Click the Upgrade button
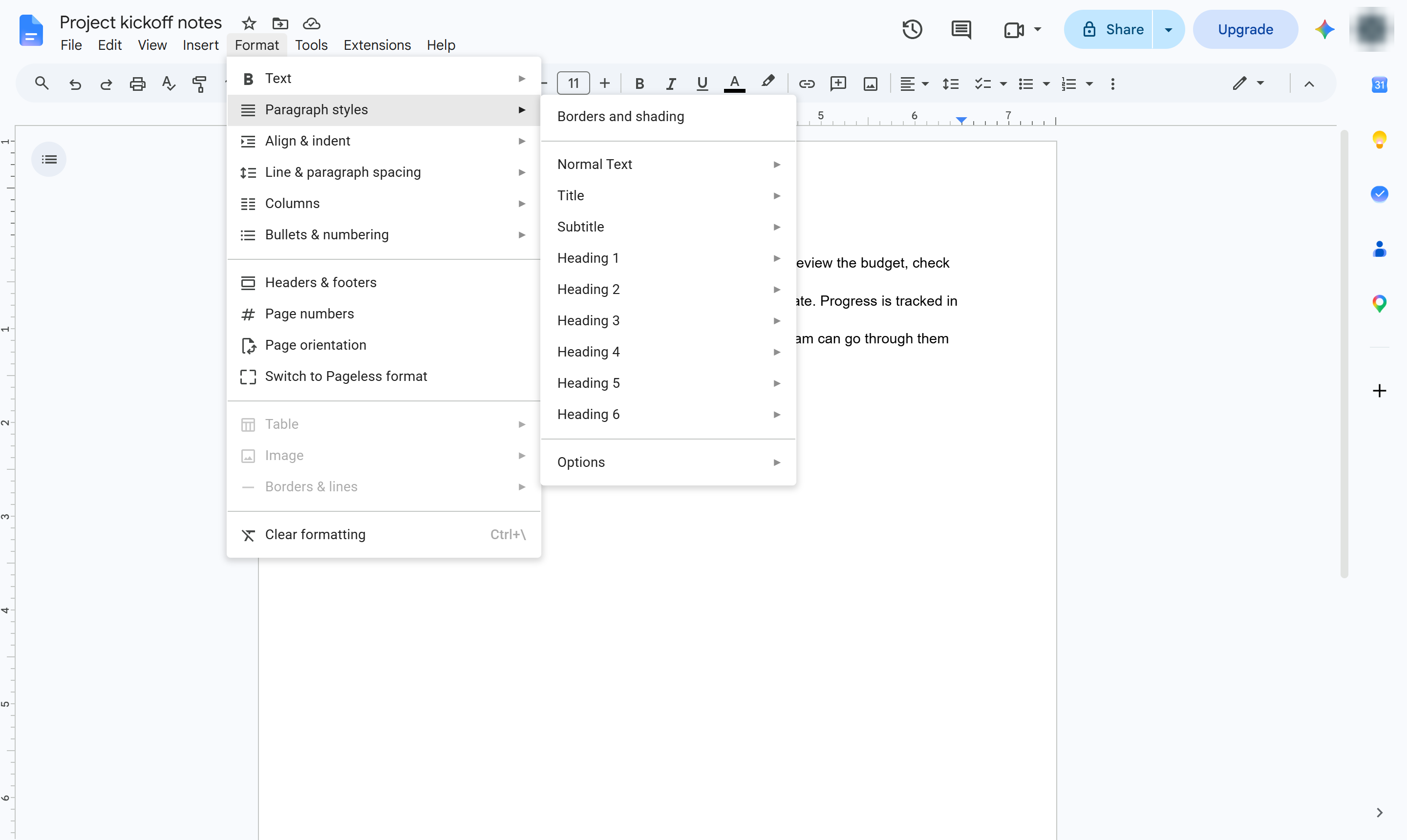This screenshot has height=840, width=1407. point(1245,29)
